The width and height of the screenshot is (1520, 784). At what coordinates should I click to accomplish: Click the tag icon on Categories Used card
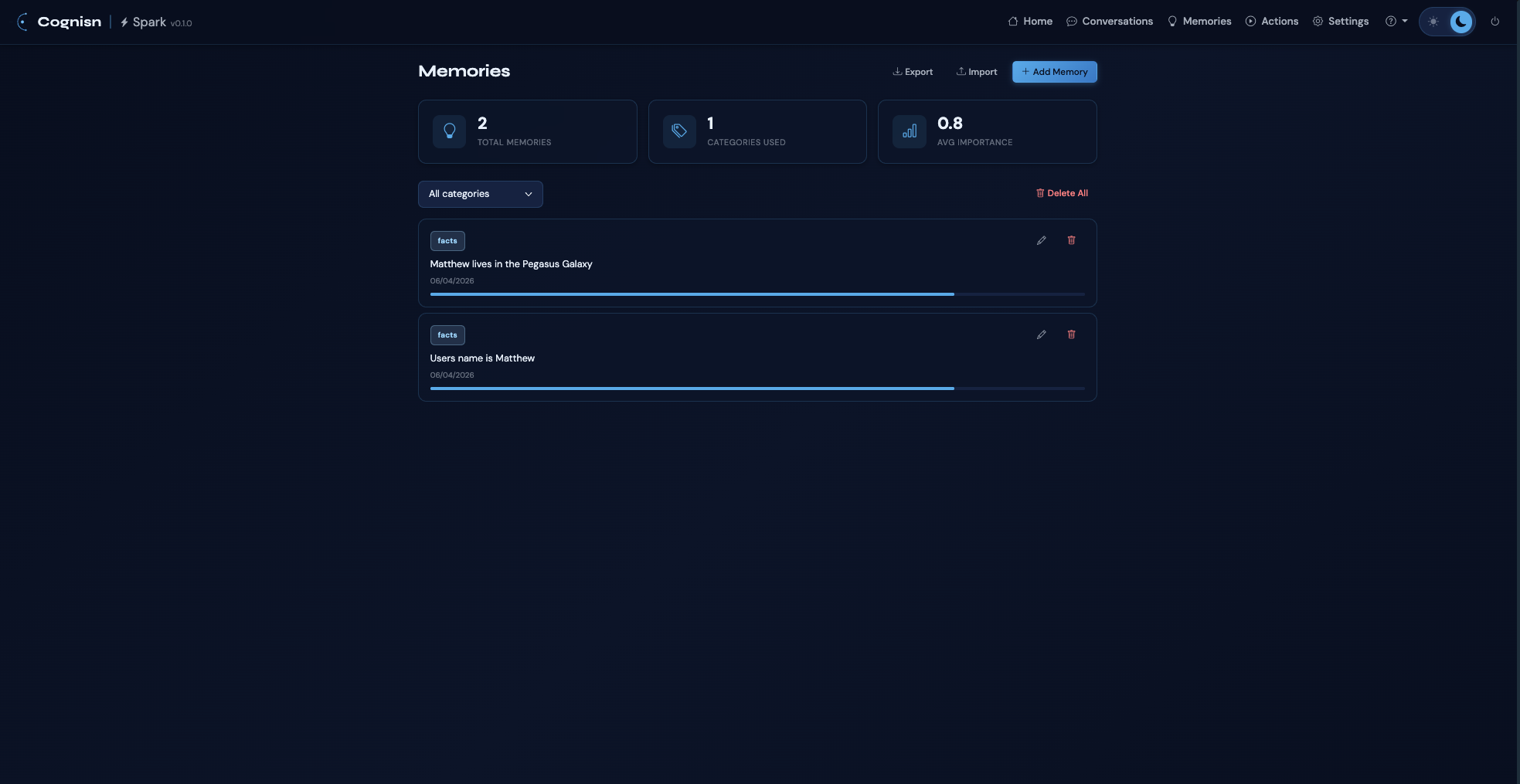point(679,131)
